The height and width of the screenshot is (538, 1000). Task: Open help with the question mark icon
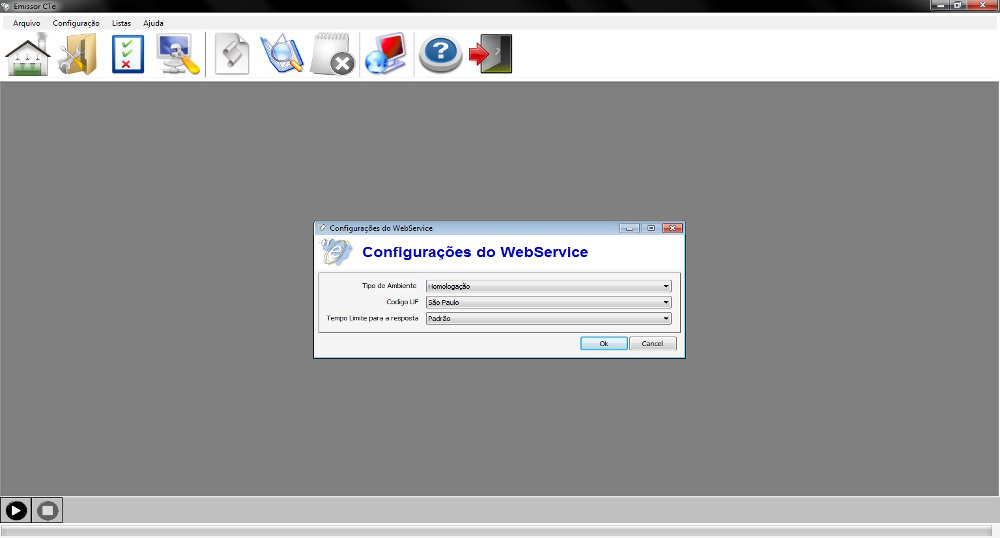[x=440, y=55]
